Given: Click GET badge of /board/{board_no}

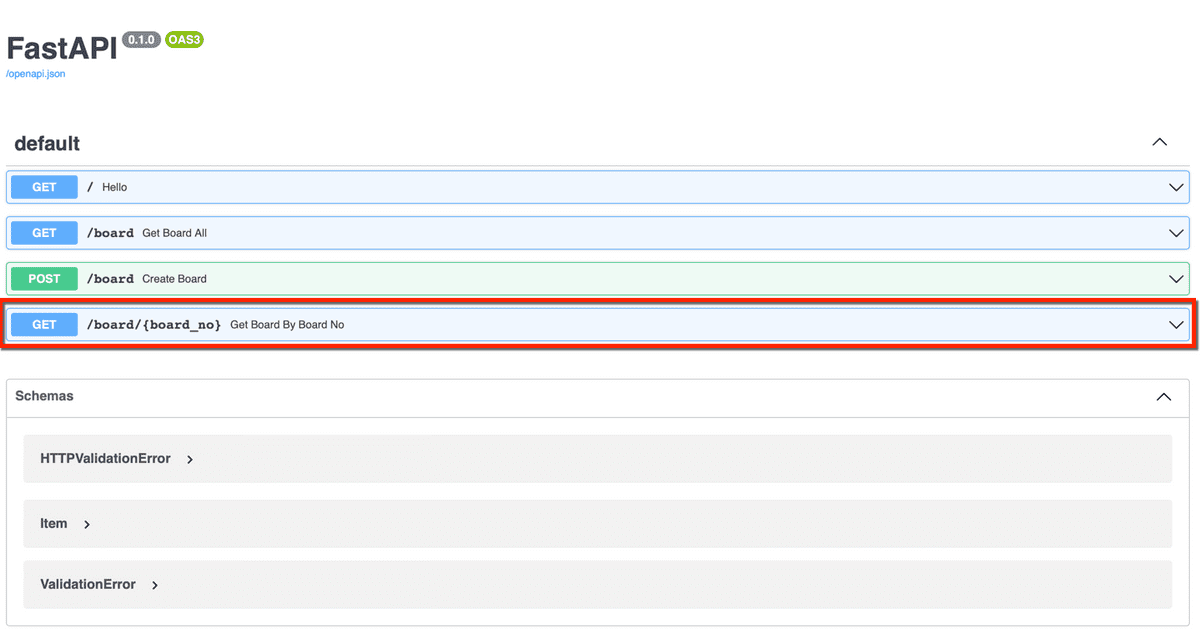Looking at the screenshot, I should pos(44,325).
